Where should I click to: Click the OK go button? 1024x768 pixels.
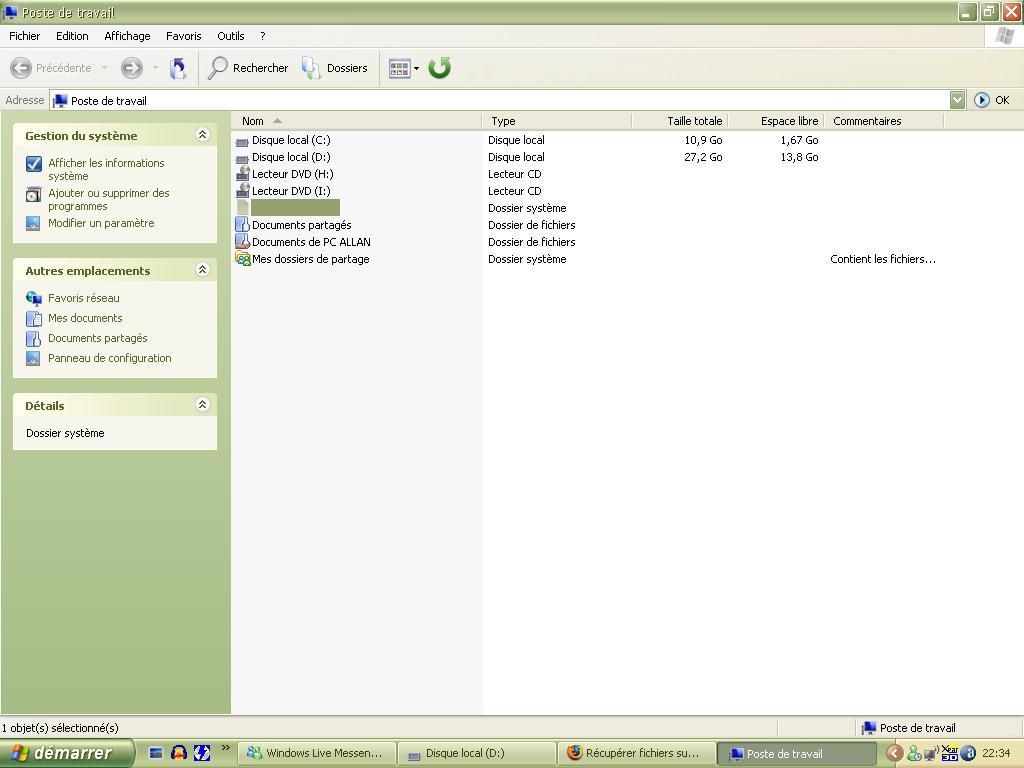tap(992, 100)
